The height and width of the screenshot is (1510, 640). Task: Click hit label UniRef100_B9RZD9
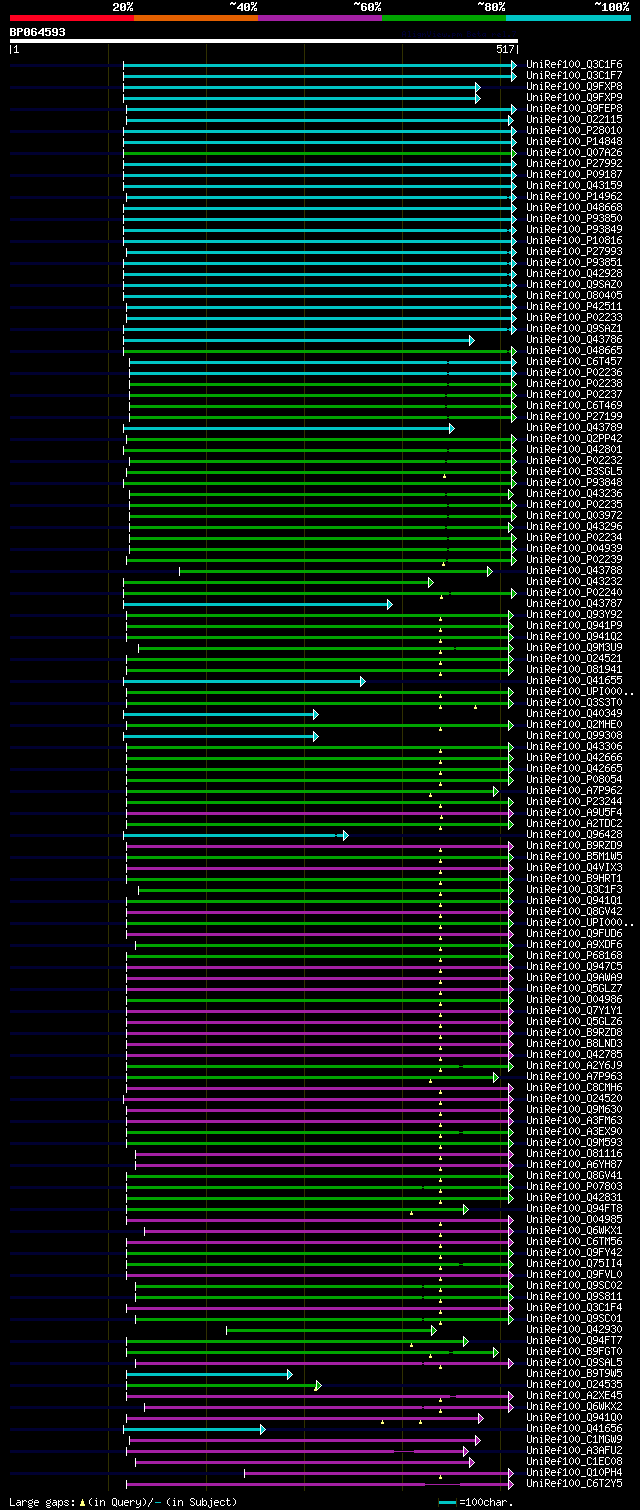point(574,846)
